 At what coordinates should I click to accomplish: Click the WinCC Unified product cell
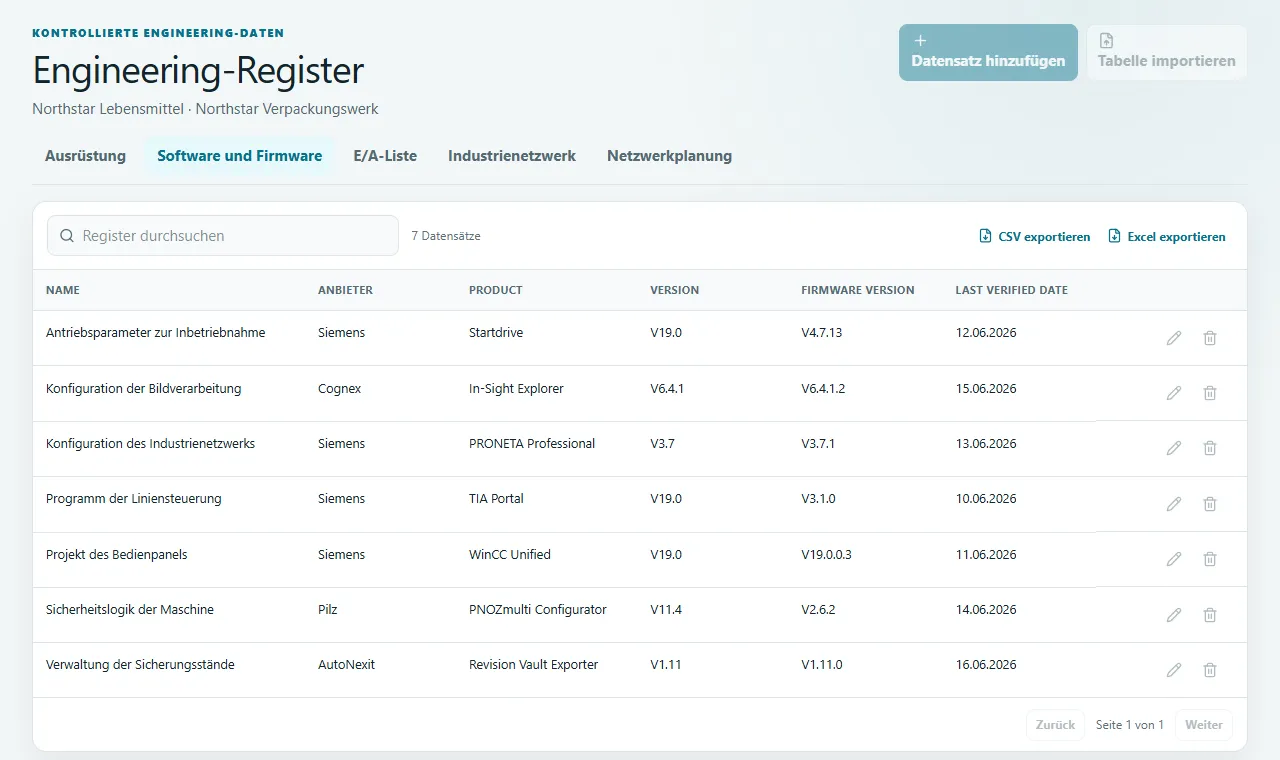coord(510,555)
